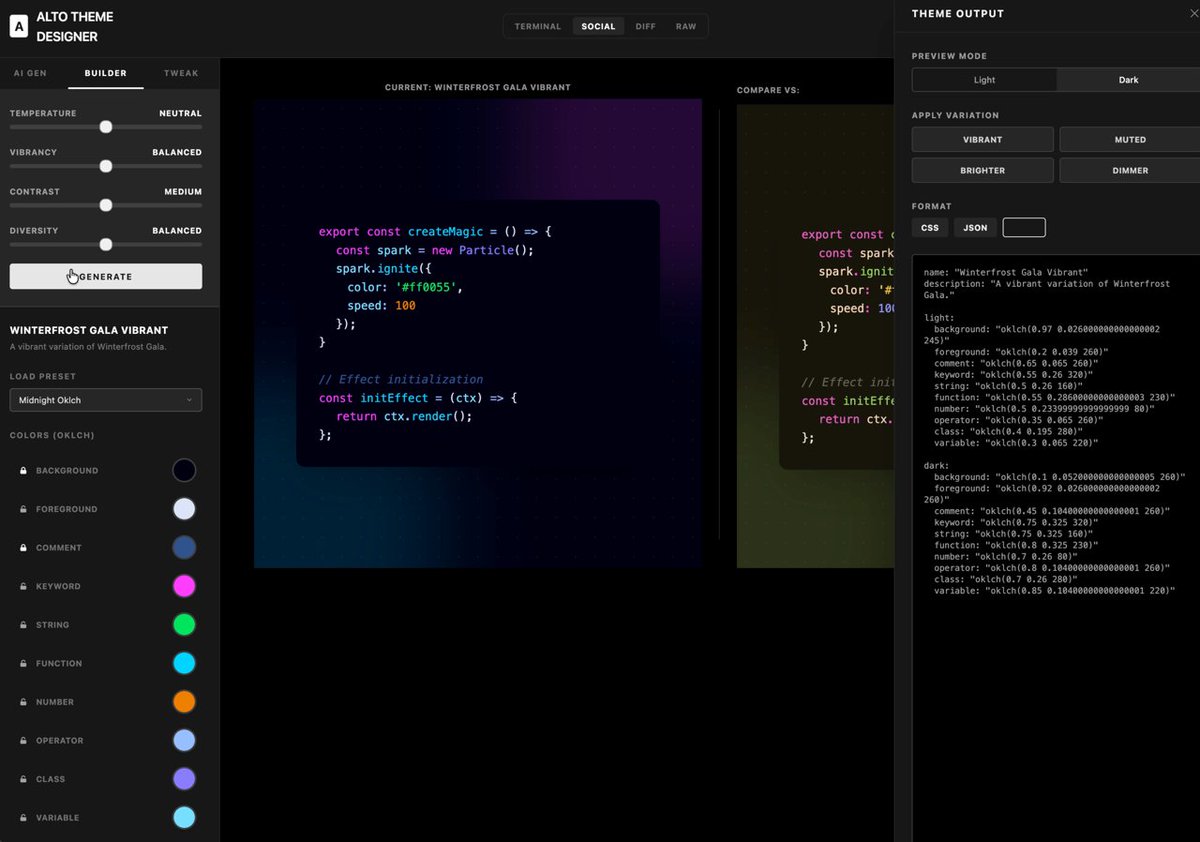Toggle the lock icon beside Foreground

pyautogui.click(x=23, y=509)
